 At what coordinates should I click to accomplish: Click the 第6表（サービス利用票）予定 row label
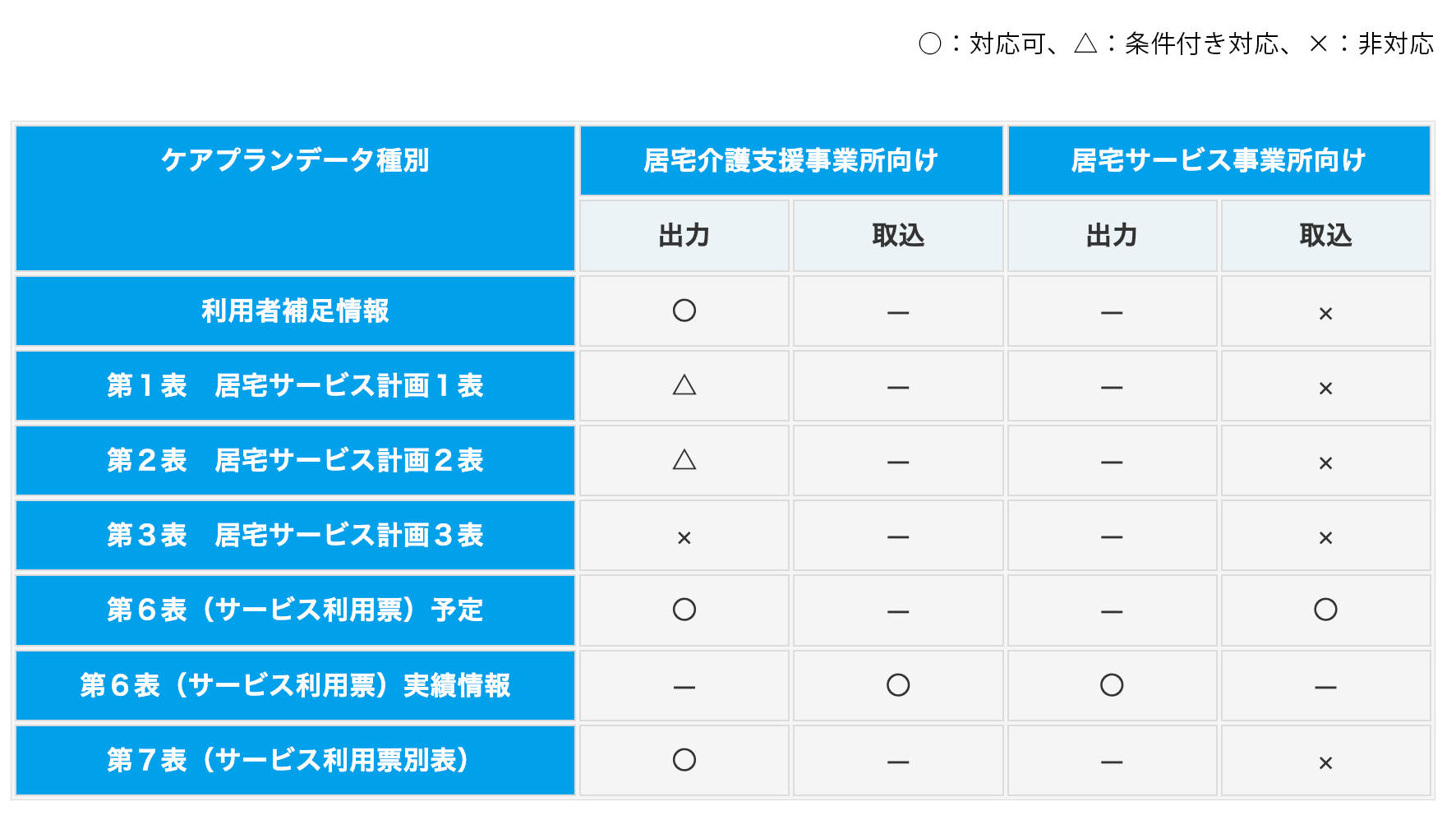click(x=295, y=610)
